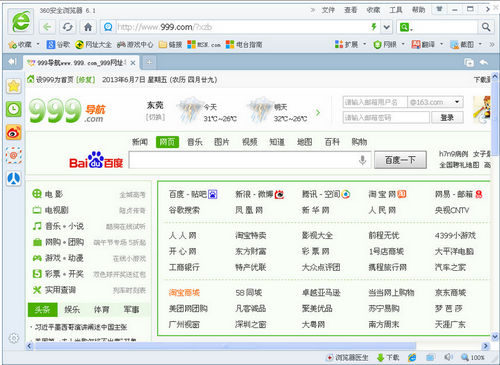Reload the page with refresh icon
Image resolution: width=500 pixels, height=365 pixels.
[x=68, y=27]
